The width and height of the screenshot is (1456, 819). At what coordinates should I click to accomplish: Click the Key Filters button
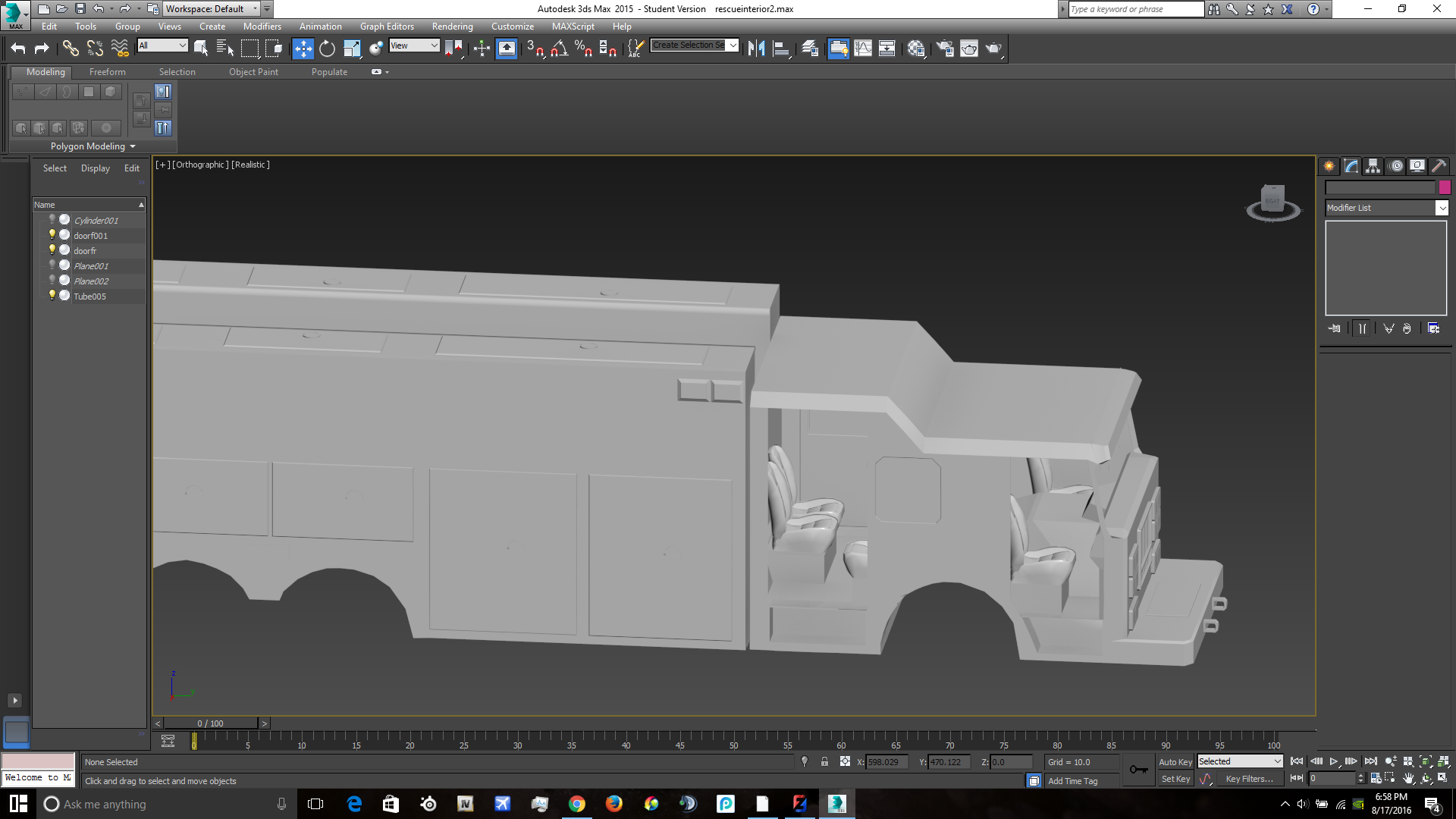coord(1248,779)
